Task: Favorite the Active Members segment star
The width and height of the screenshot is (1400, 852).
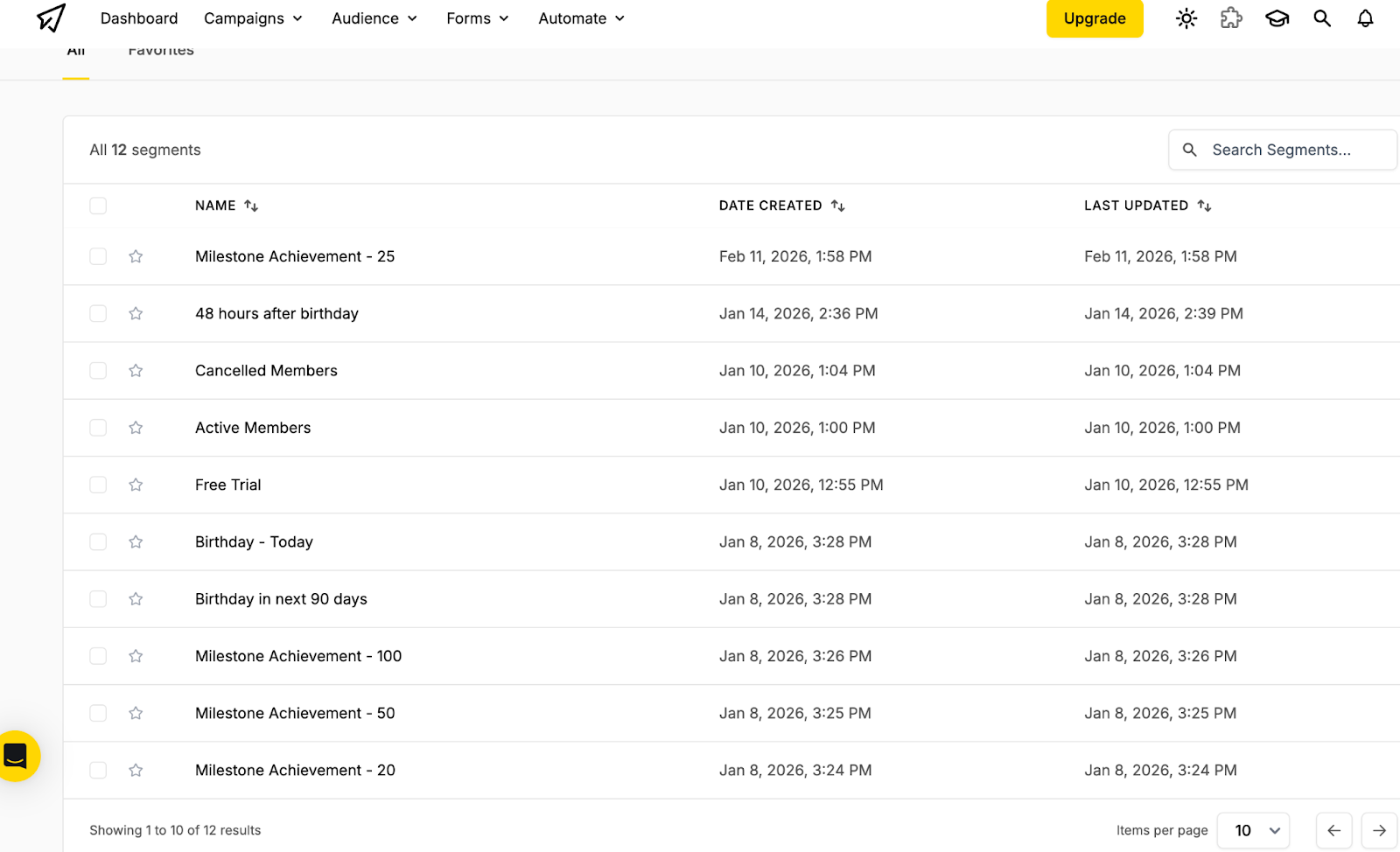Action: [x=136, y=428]
